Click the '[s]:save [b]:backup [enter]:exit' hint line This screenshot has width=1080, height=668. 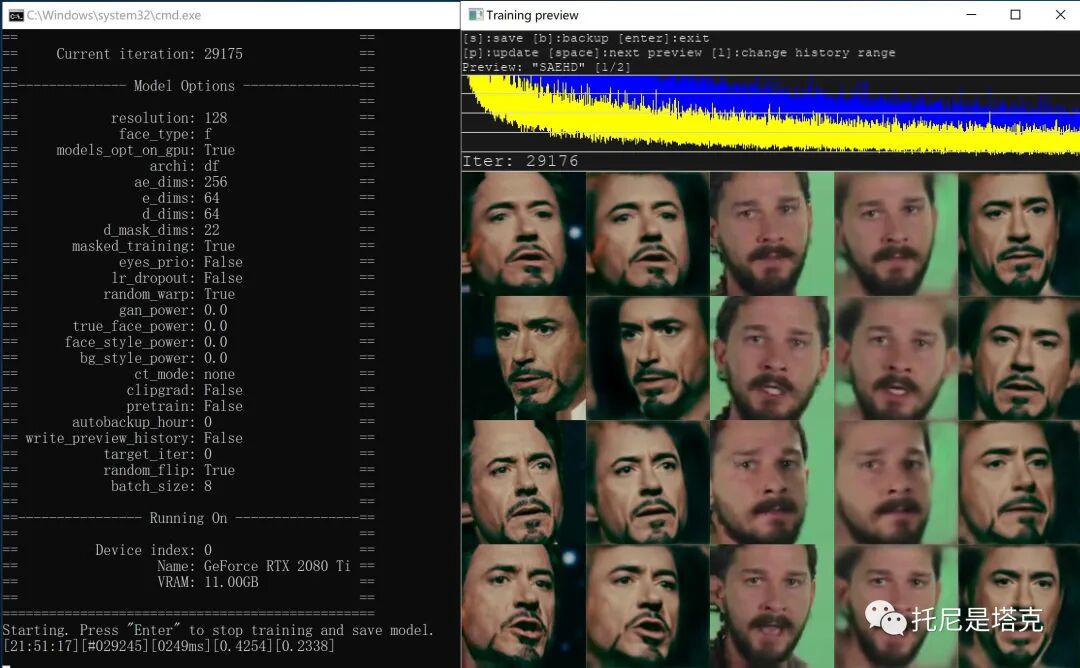click(x=586, y=39)
